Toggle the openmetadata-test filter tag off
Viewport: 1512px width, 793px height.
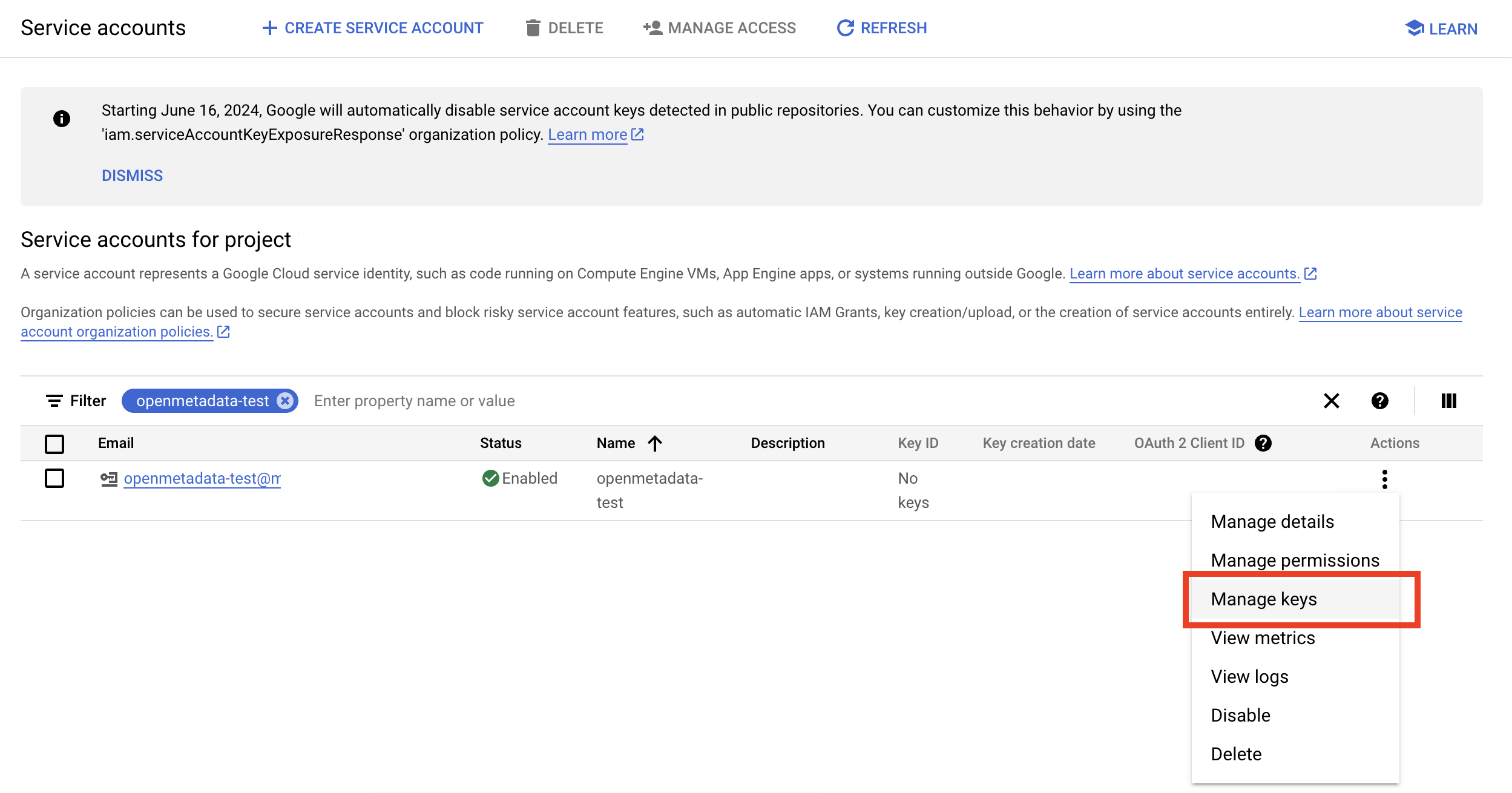pyautogui.click(x=285, y=400)
